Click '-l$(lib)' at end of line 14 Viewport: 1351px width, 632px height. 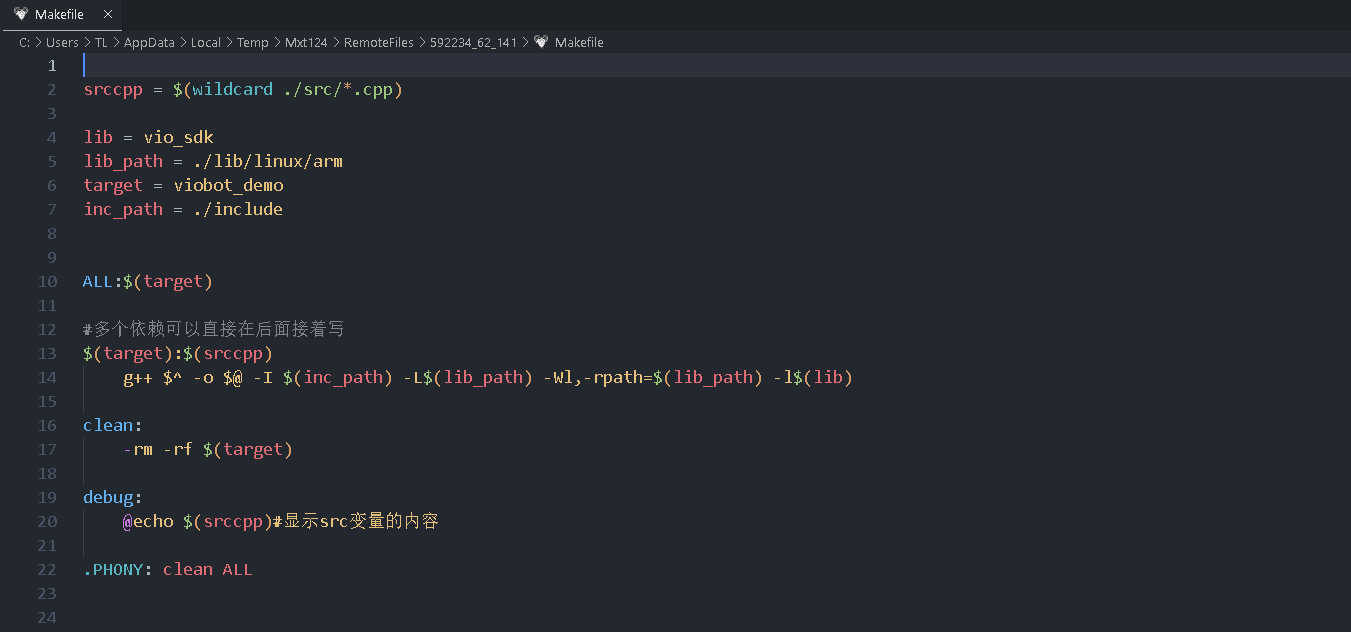click(x=813, y=377)
